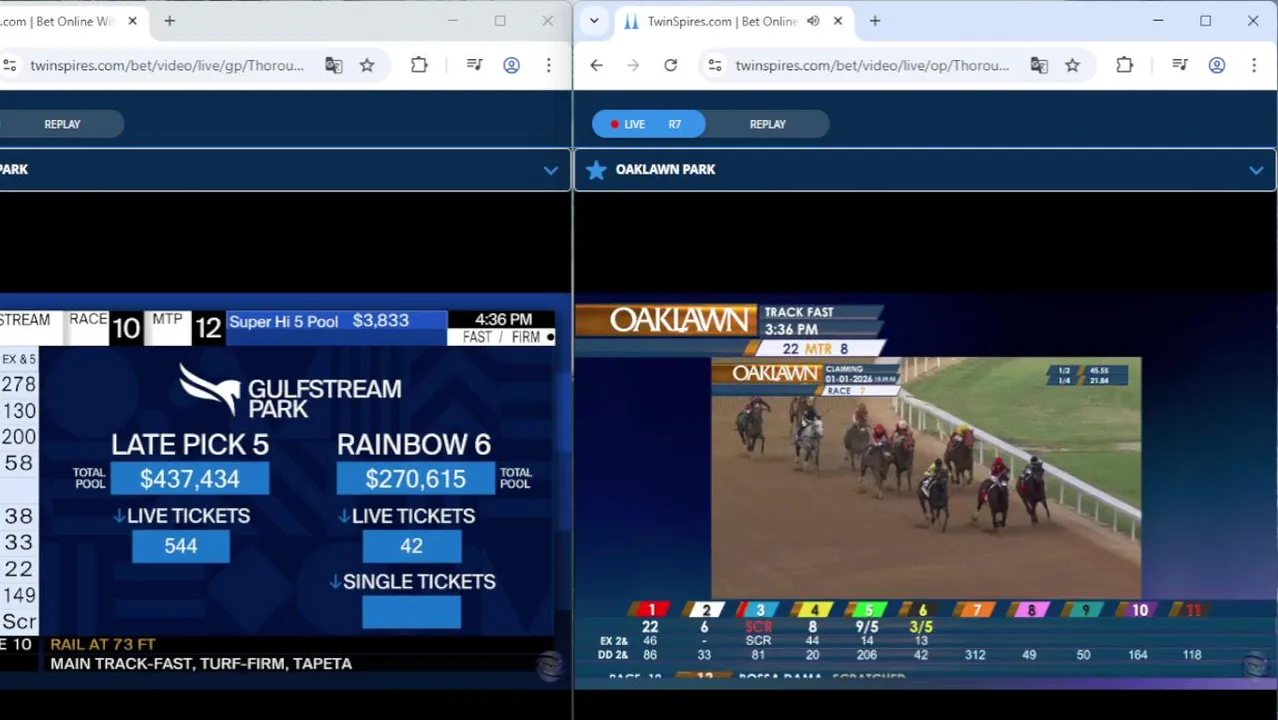
Task: Switch to the LIVE R7 video feed
Action: pyautogui.click(x=648, y=124)
